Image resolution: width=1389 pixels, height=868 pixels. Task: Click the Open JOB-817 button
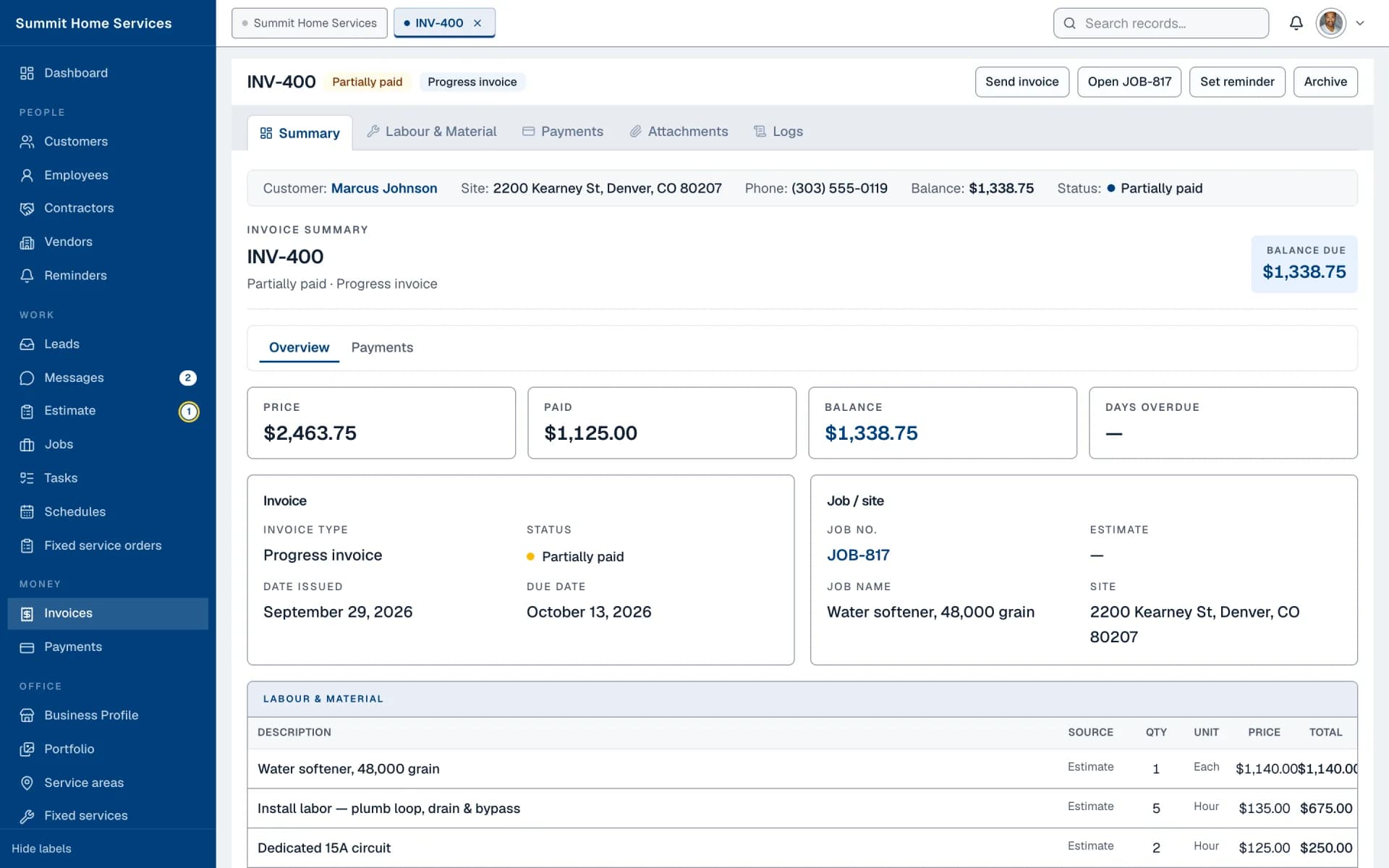point(1129,82)
